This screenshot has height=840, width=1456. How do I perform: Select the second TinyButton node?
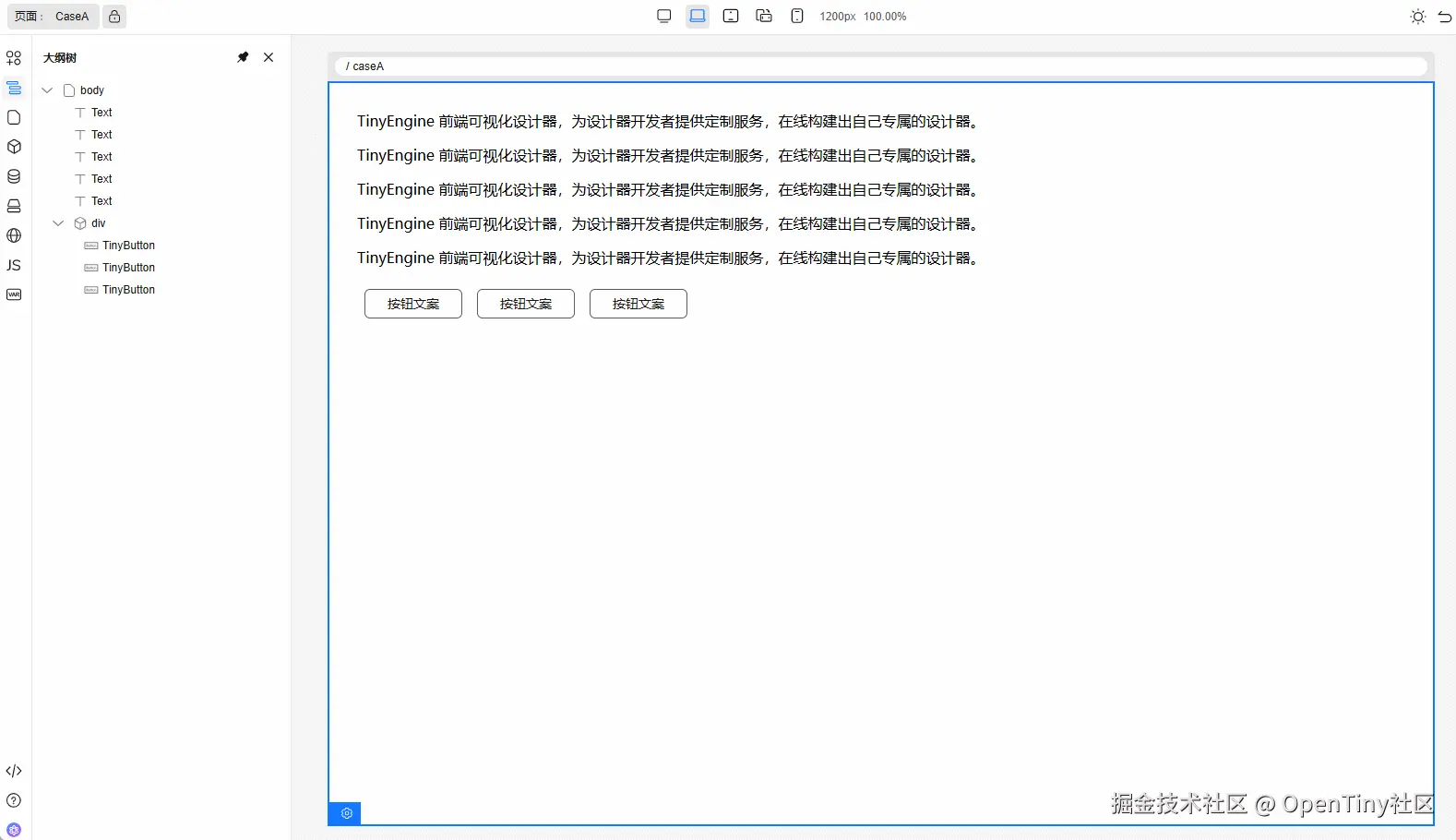128,268
